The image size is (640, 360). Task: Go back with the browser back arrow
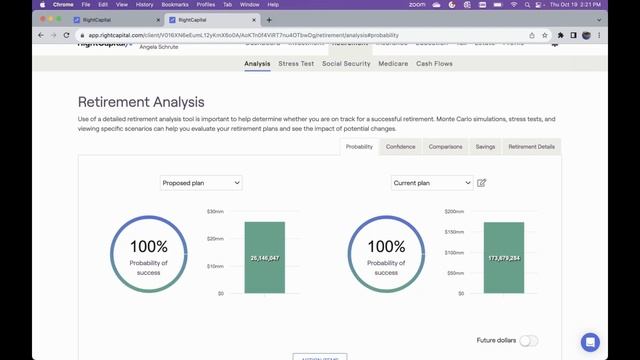pos(41,36)
